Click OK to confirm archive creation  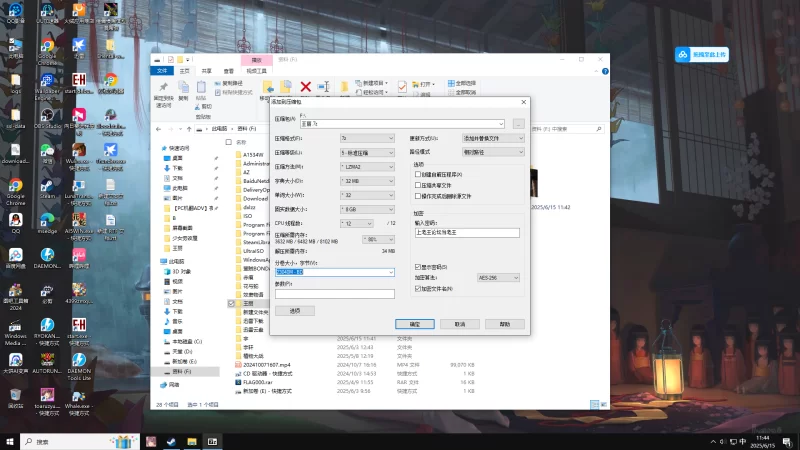click(x=415, y=324)
